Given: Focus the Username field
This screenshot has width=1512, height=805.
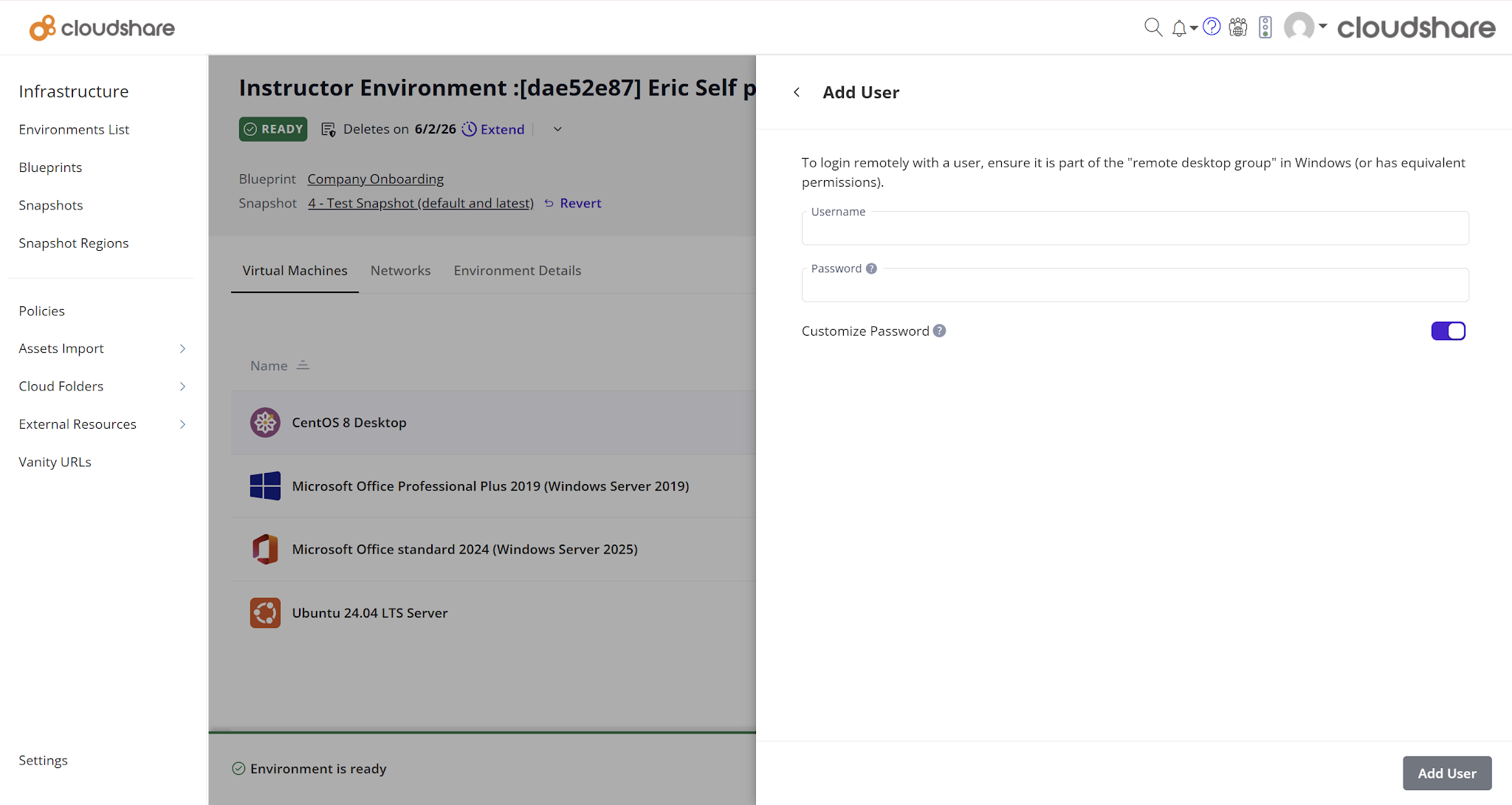Looking at the screenshot, I should pos(1135,228).
